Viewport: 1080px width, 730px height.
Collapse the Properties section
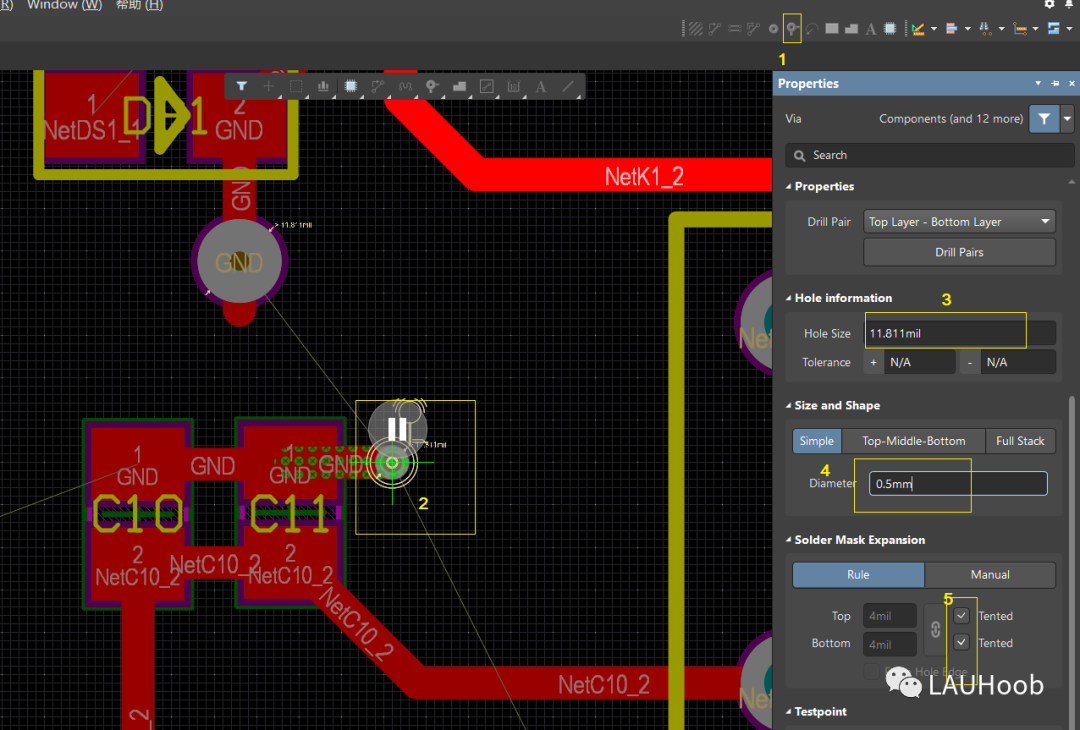point(789,187)
